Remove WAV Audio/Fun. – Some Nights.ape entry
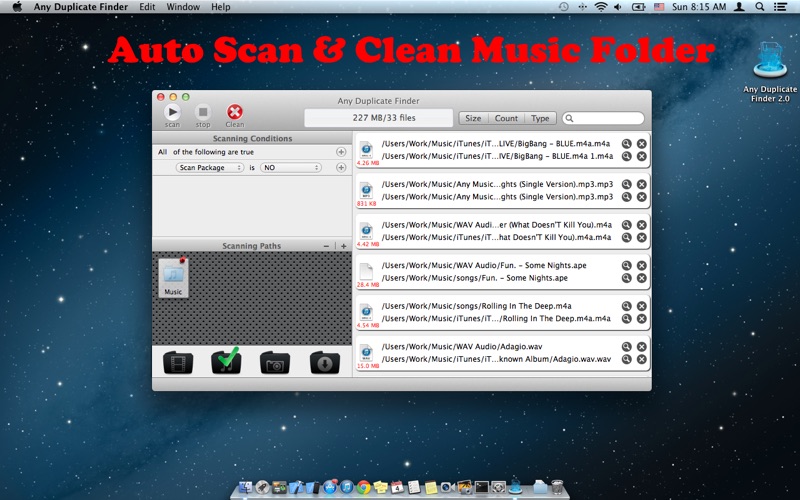This screenshot has width=800, height=500. (x=642, y=265)
